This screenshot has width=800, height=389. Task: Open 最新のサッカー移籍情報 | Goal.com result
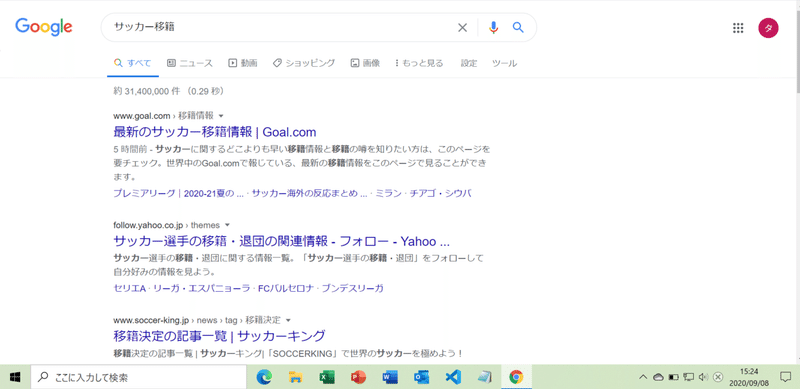(x=215, y=132)
